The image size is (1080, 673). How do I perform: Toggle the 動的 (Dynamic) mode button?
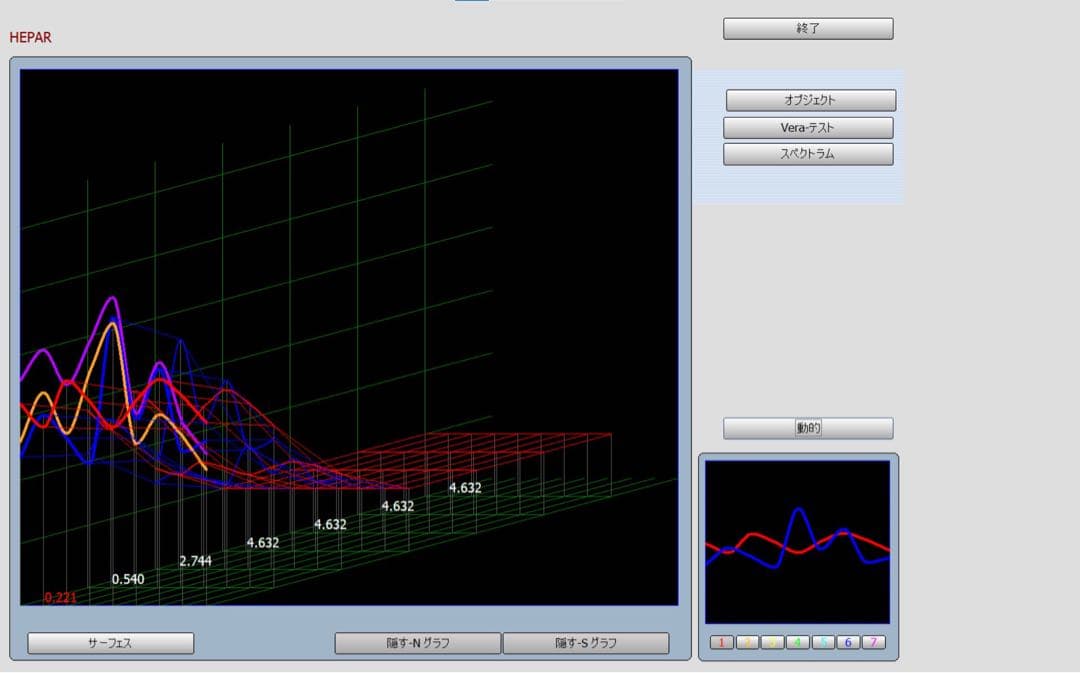(x=808, y=429)
